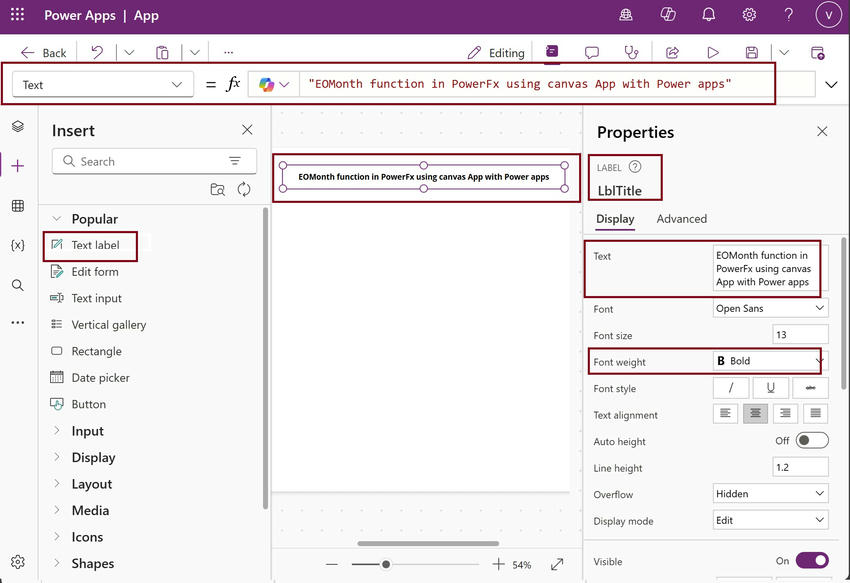Toggle the Auto height switch
Viewport: 850px width, 583px height.
tap(812, 440)
